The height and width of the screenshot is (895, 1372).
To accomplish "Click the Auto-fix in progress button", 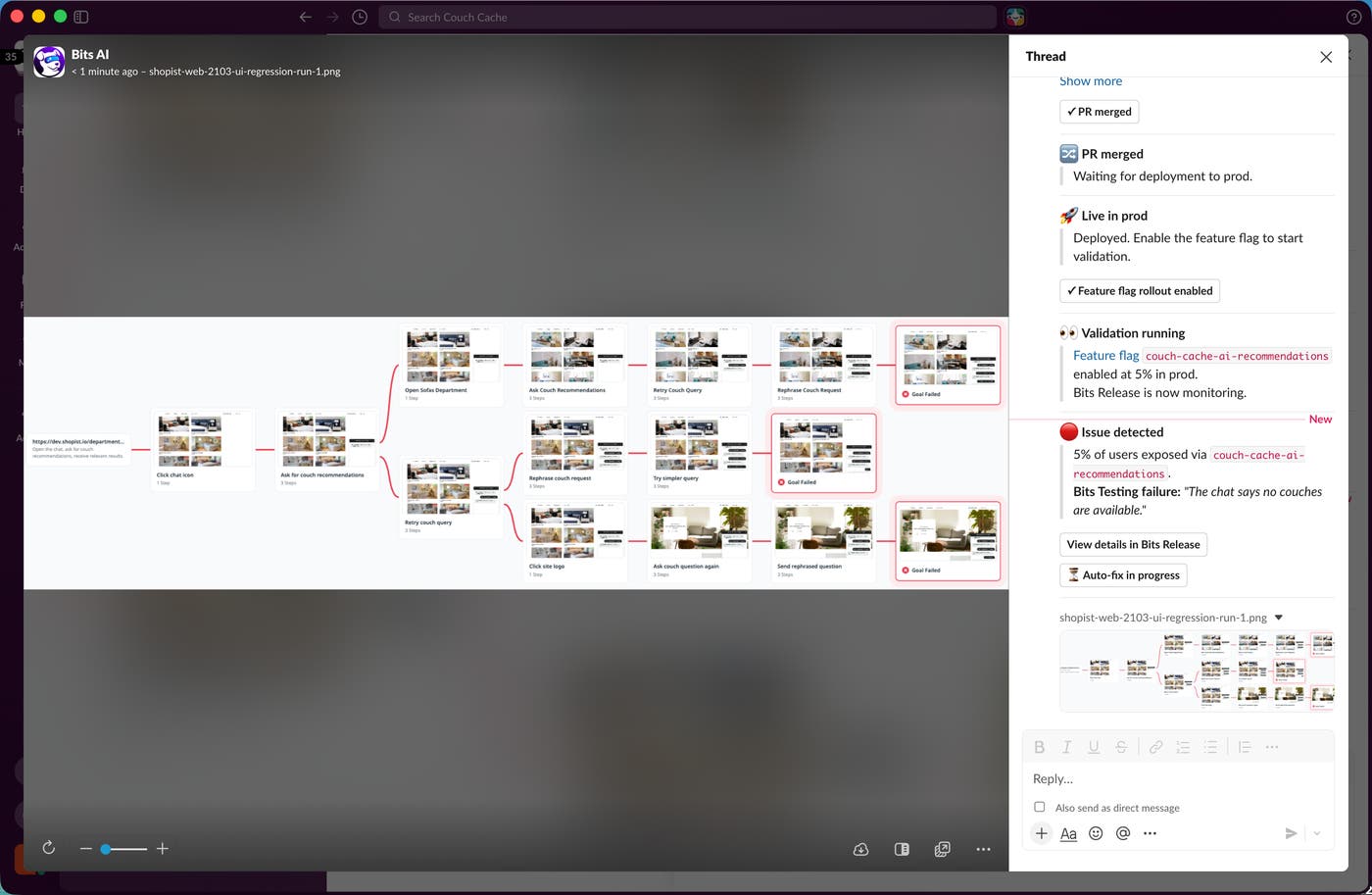I will pyautogui.click(x=1123, y=575).
